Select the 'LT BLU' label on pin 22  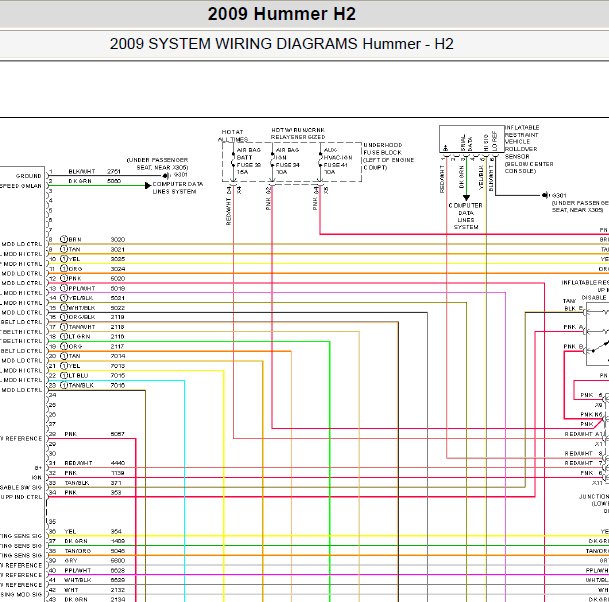pos(78,376)
